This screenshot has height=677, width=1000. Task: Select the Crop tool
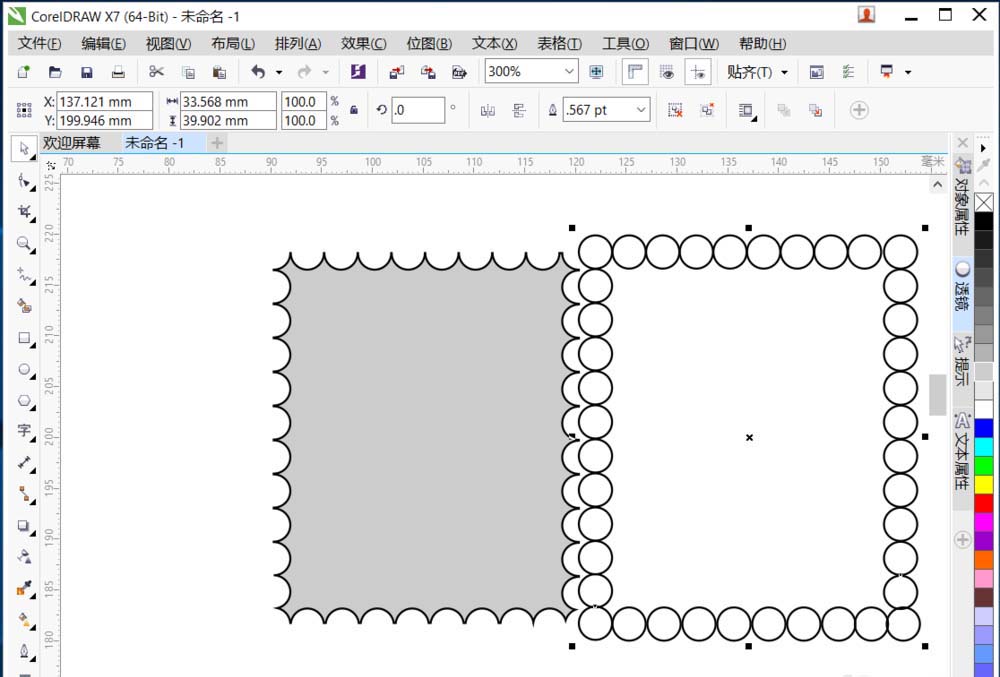click(23, 212)
